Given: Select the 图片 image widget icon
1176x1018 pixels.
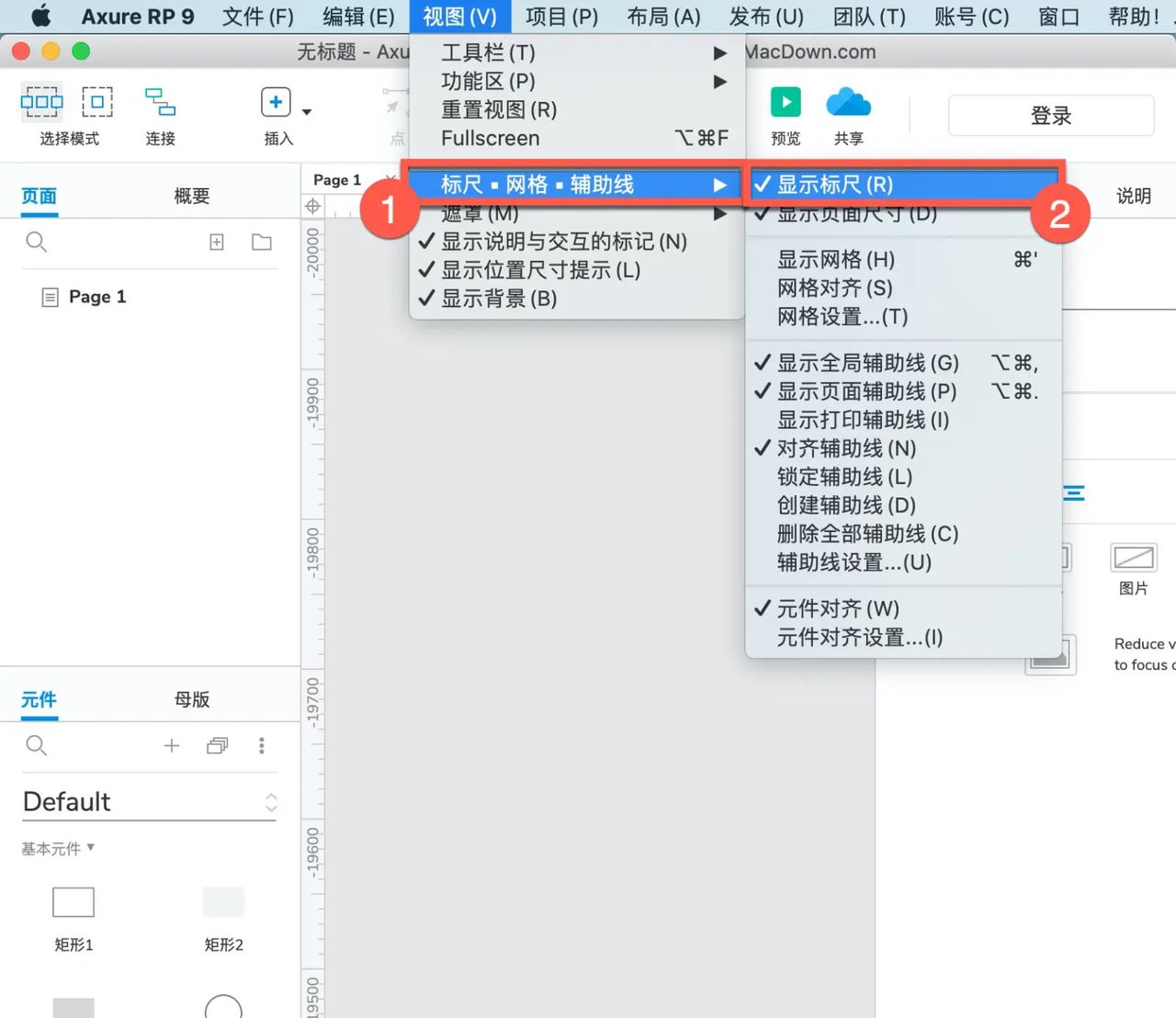Looking at the screenshot, I should [x=1133, y=558].
